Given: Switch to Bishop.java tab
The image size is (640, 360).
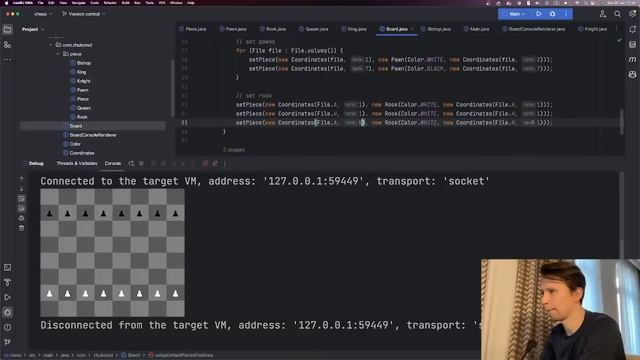Looking at the screenshot, I should pos(436,29).
